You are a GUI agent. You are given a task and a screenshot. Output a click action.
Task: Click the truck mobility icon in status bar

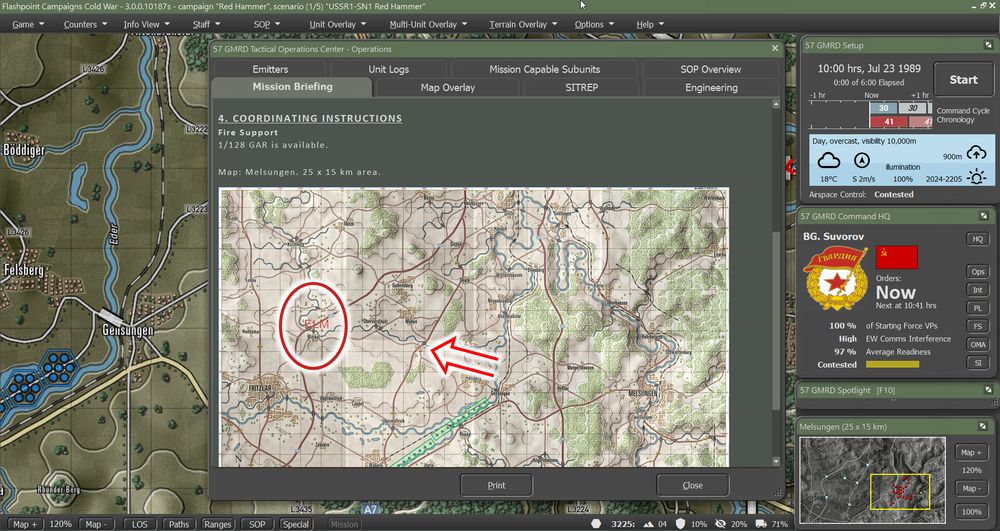(760, 524)
